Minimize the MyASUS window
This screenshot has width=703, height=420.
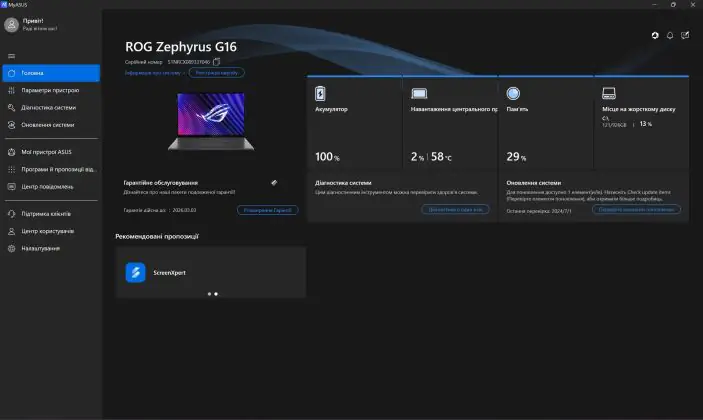point(654,4)
